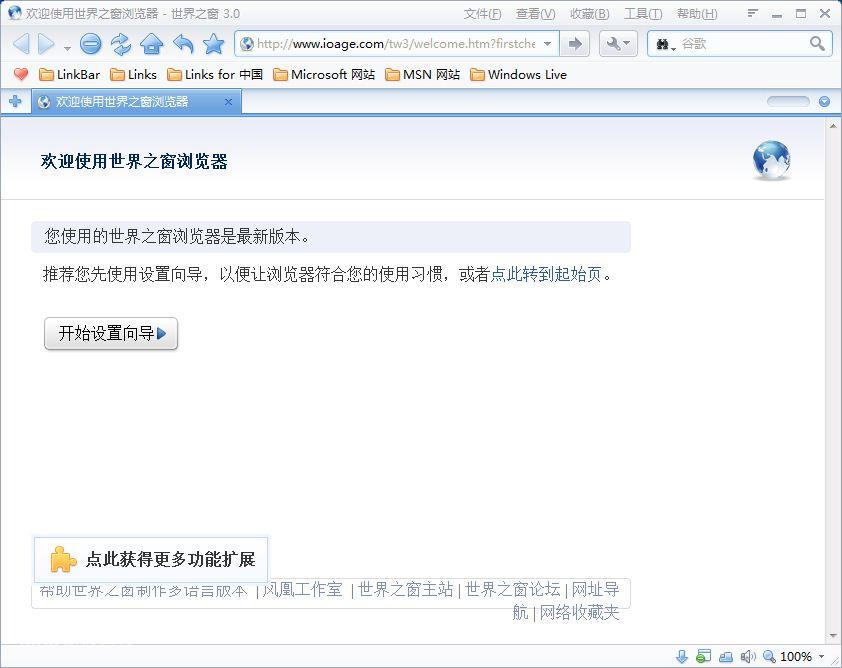
Task: Open the 帮助(H) menu
Action: pyautogui.click(x=696, y=14)
